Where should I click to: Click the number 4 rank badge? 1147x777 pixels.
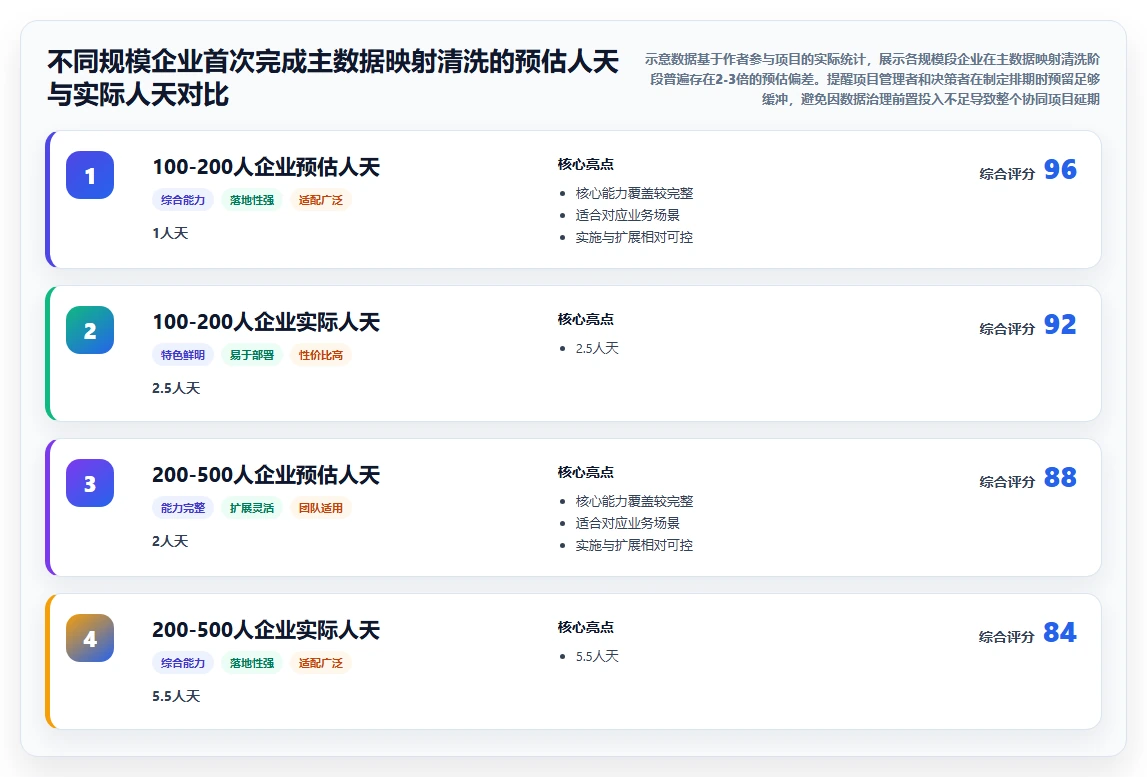point(90,638)
